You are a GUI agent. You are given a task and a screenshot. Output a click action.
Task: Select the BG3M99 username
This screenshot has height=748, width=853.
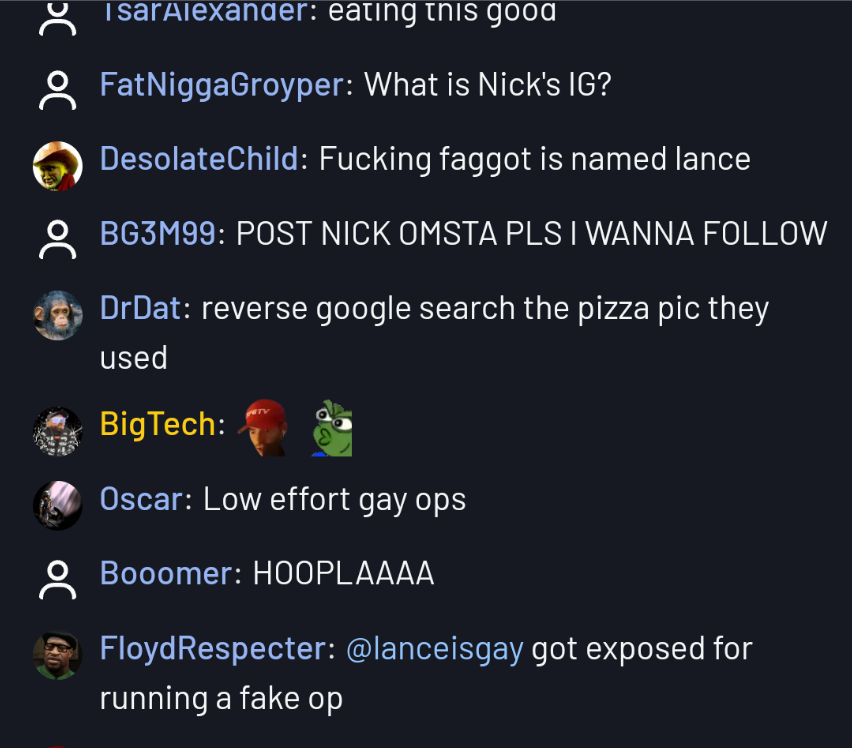pyautogui.click(x=158, y=233)
